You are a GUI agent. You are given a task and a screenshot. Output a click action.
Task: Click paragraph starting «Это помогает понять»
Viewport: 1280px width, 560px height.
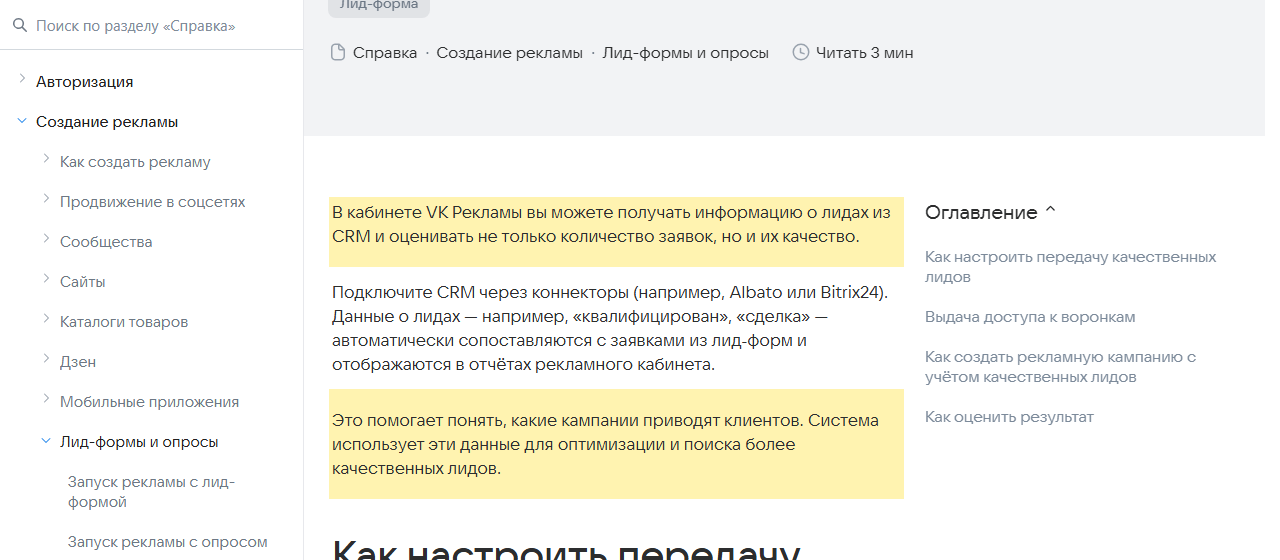605,444
